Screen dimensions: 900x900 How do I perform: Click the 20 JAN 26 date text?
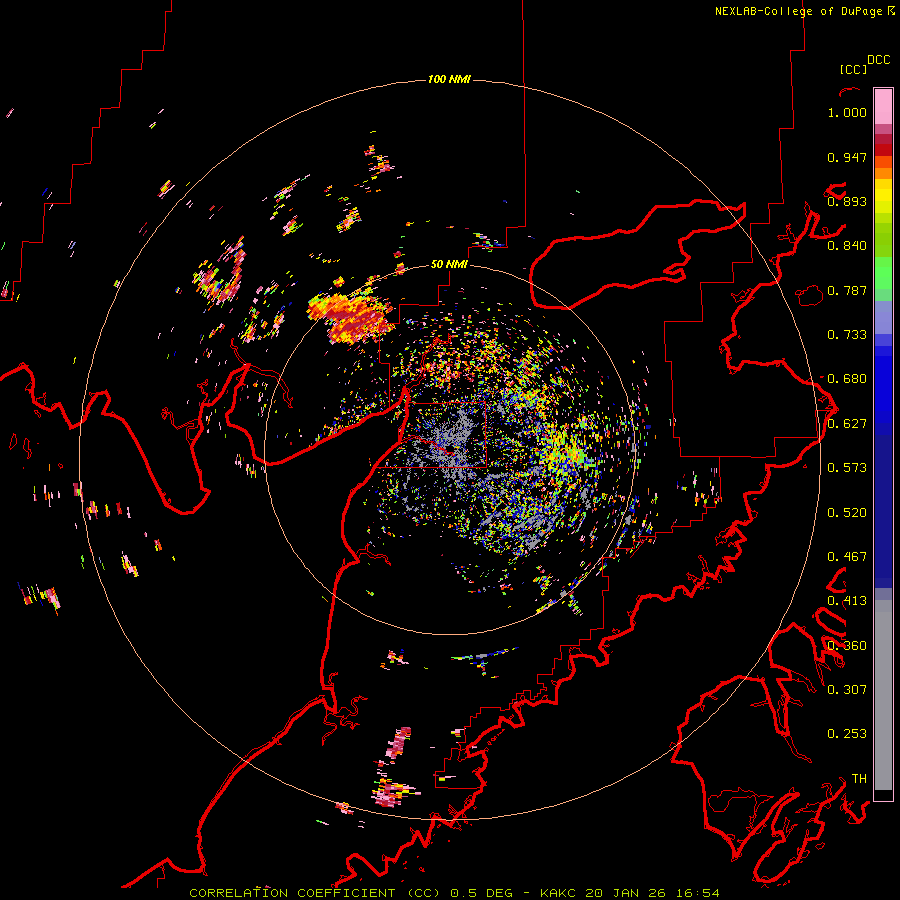pos(626,893)
